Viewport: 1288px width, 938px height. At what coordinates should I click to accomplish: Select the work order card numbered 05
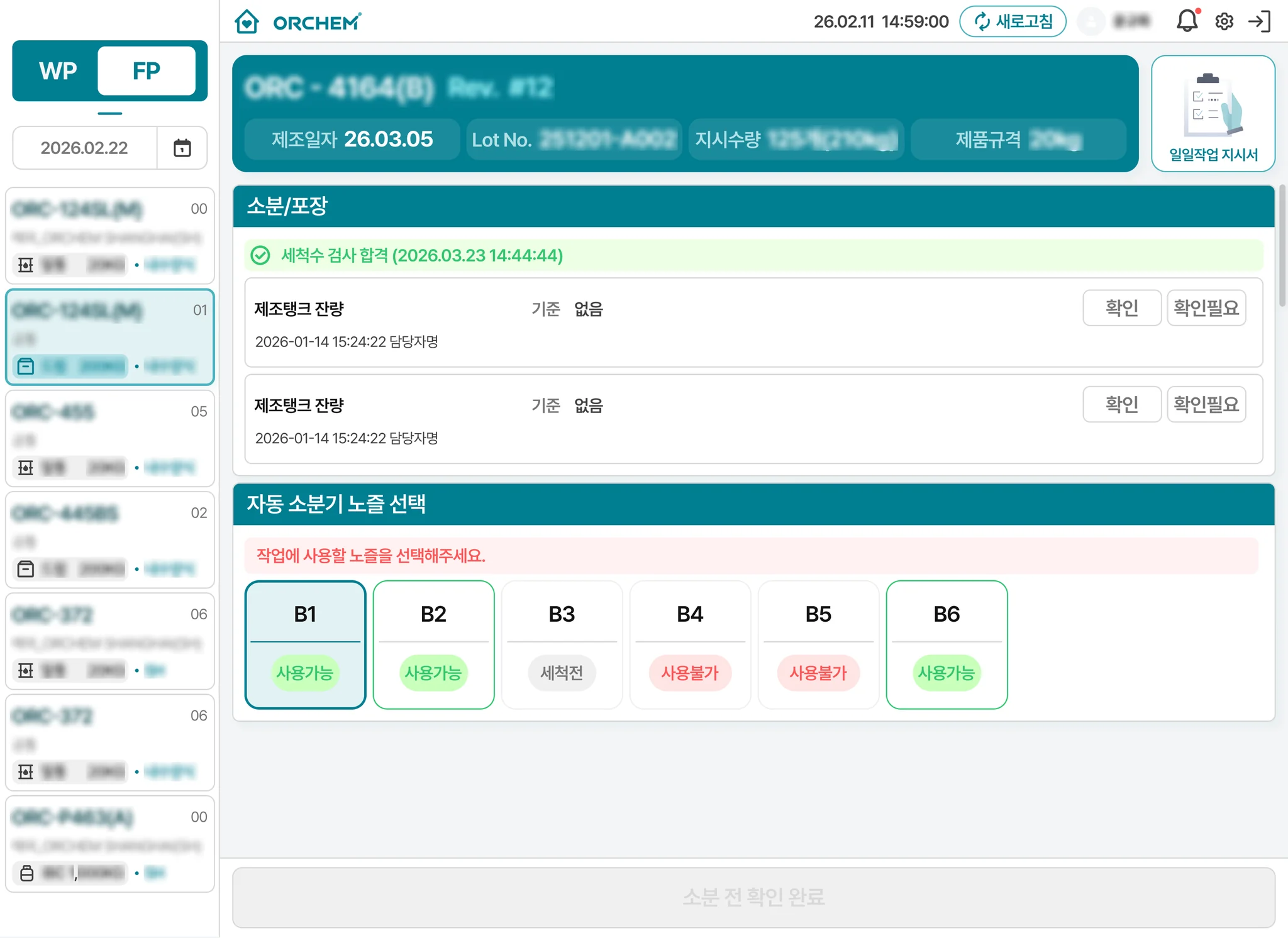pos(110,438)
